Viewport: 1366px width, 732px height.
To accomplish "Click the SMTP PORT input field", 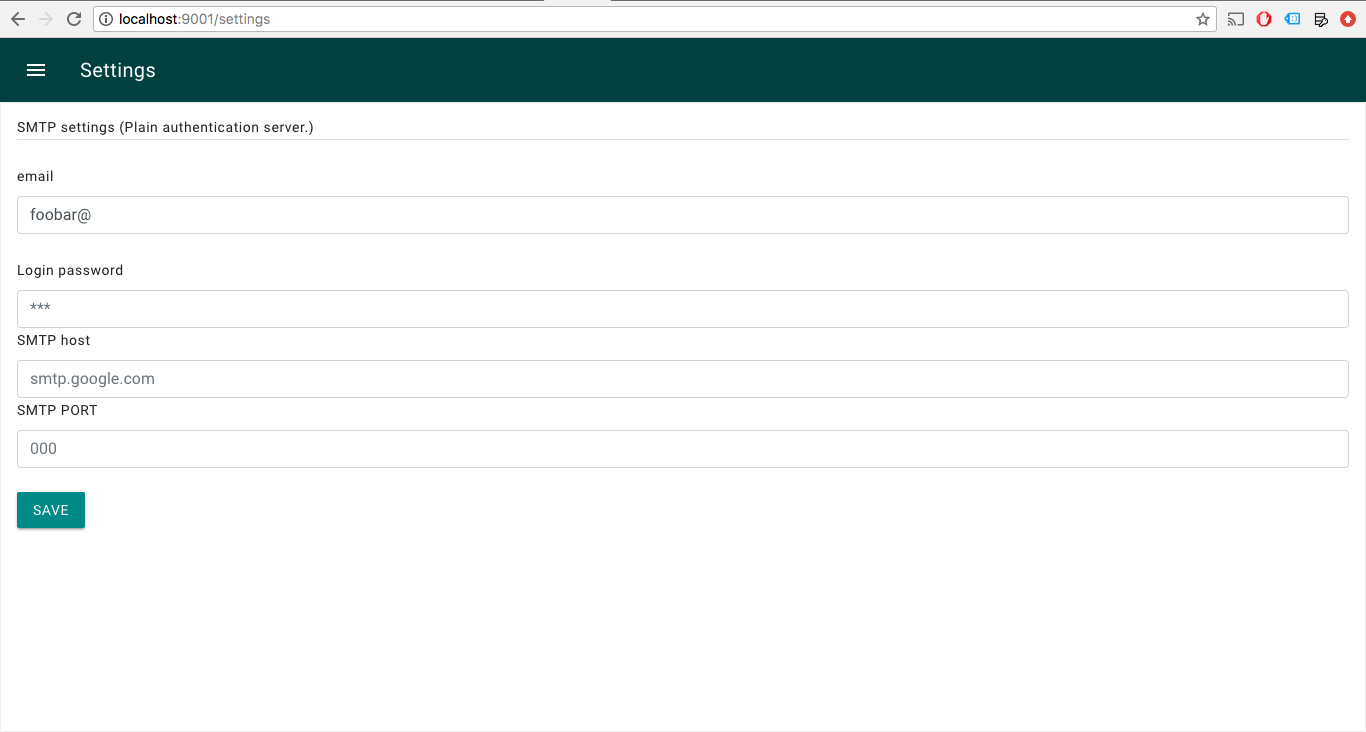I will click(x=683, y=449).
